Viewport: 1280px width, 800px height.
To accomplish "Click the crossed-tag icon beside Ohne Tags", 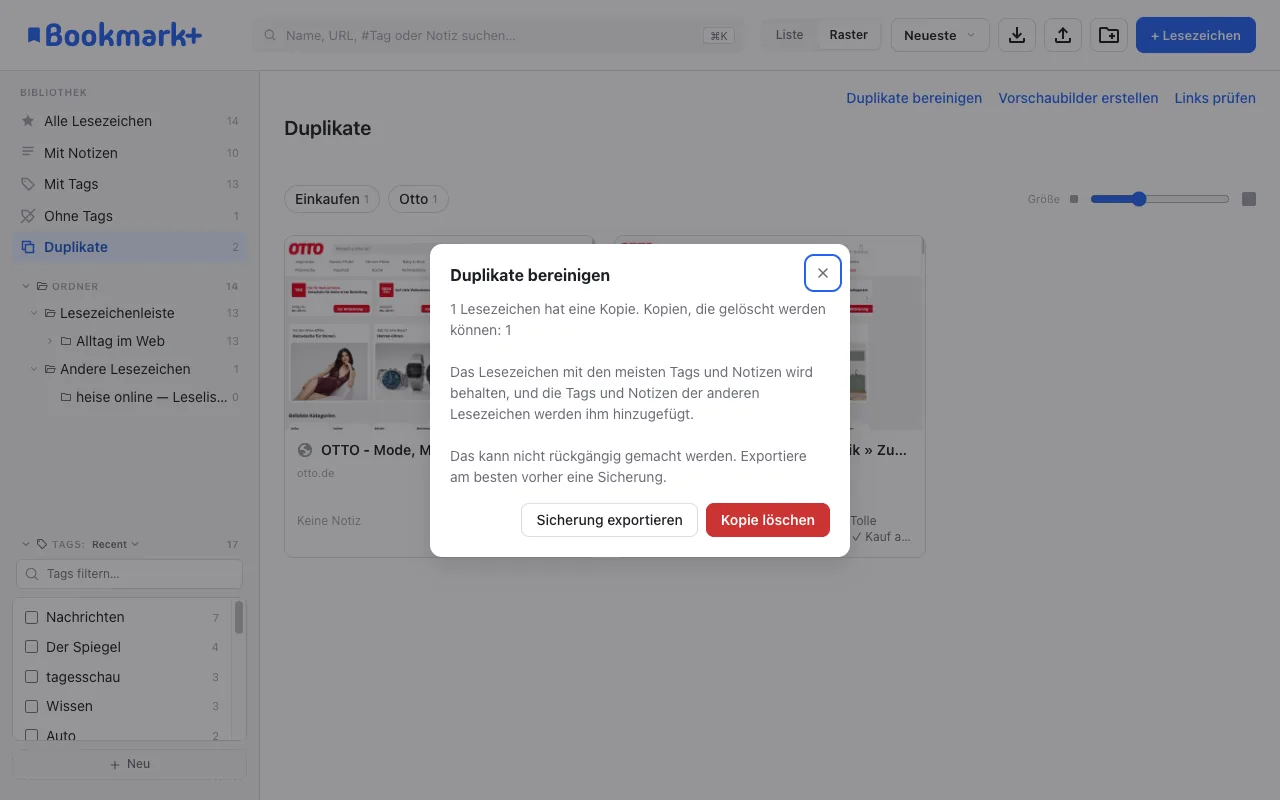I will click(x=28, y=216).
